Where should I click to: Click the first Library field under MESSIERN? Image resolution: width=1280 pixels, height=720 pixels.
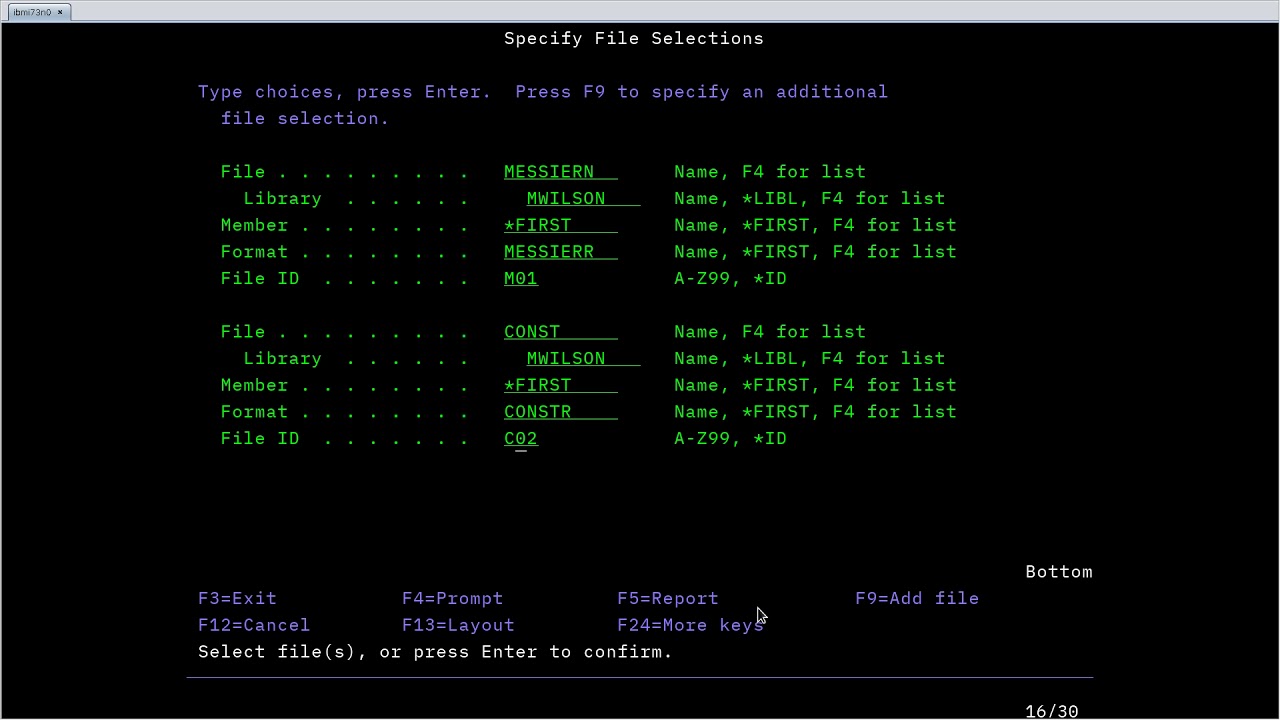[x=583, y=199]
